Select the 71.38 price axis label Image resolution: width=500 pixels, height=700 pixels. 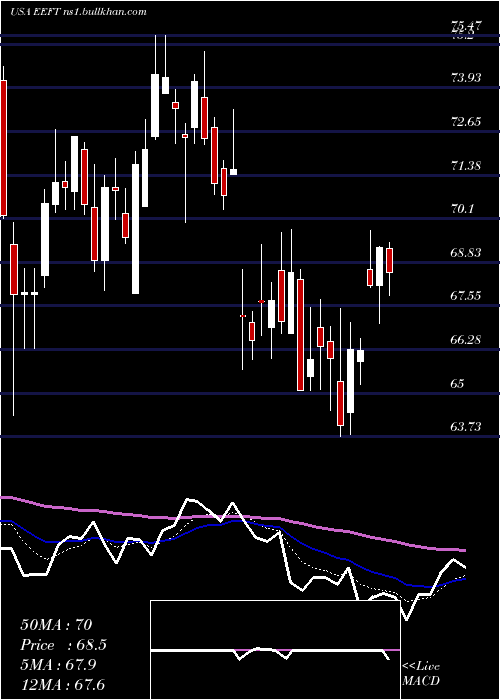[466, 166]
